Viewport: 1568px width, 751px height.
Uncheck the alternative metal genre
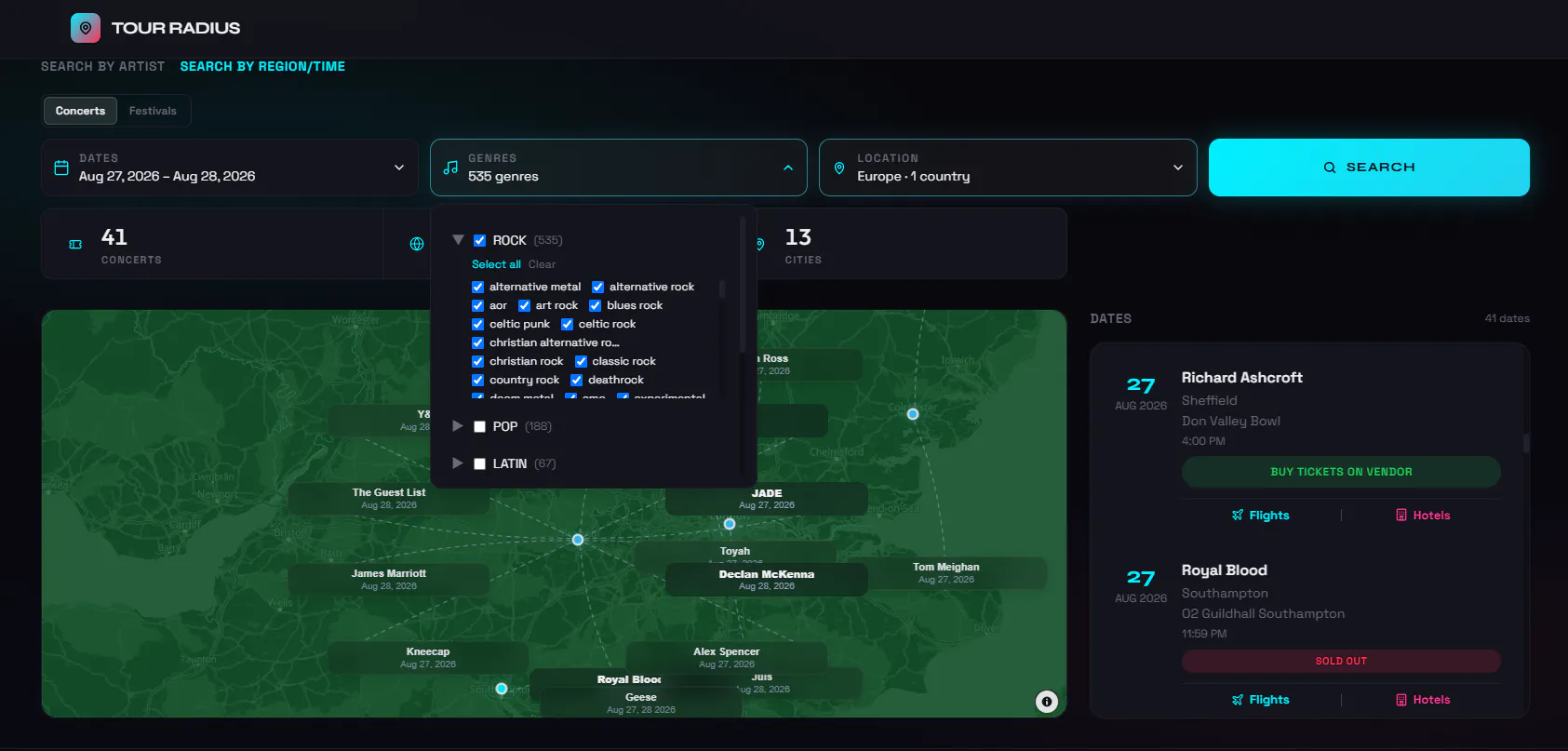point(477,287)
